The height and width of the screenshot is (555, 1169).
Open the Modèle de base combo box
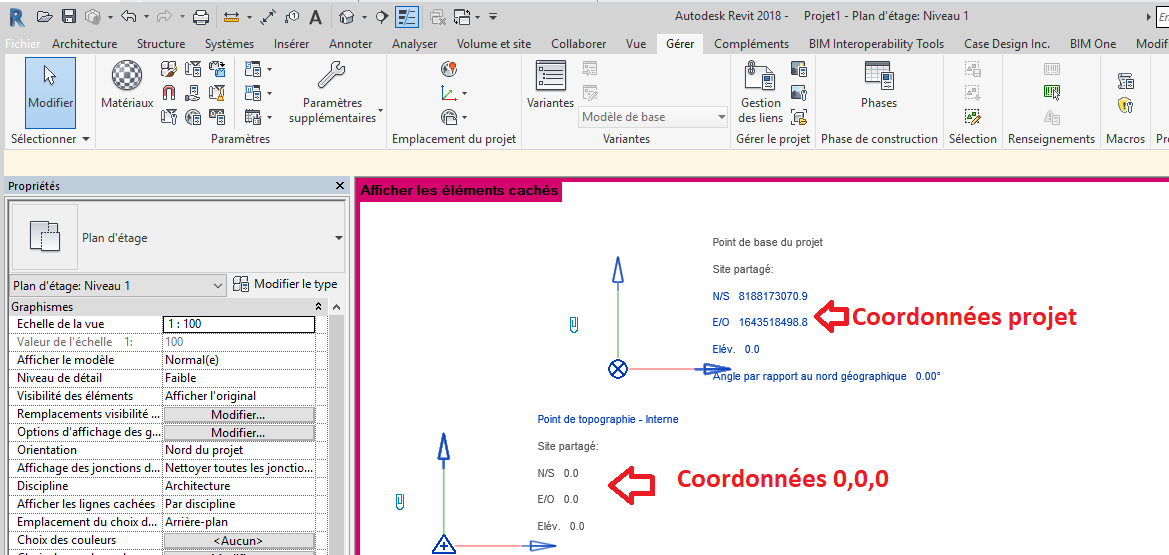(x=653, y=117)
